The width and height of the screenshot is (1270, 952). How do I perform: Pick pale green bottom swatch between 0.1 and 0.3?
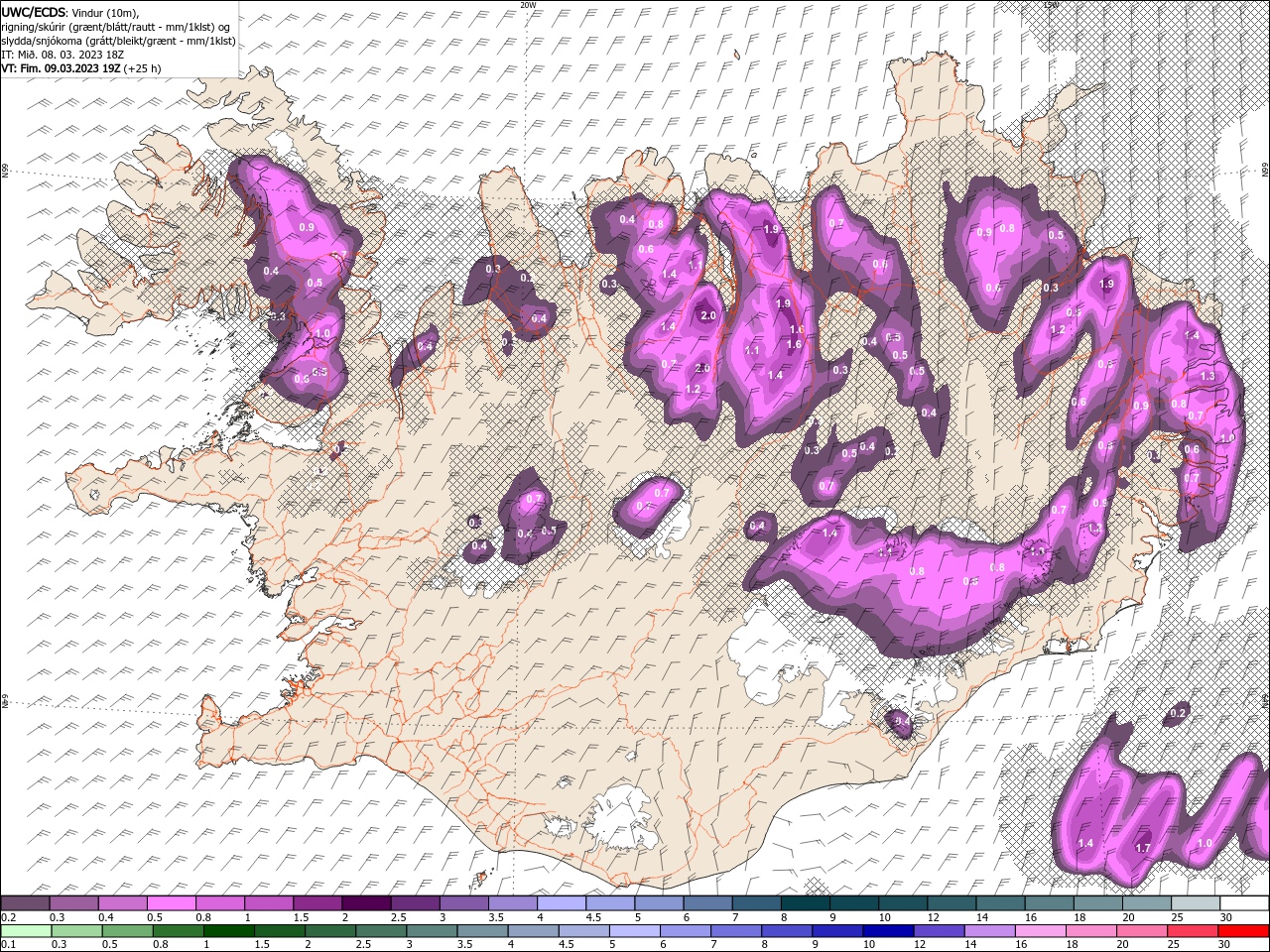tap(26, 930)
